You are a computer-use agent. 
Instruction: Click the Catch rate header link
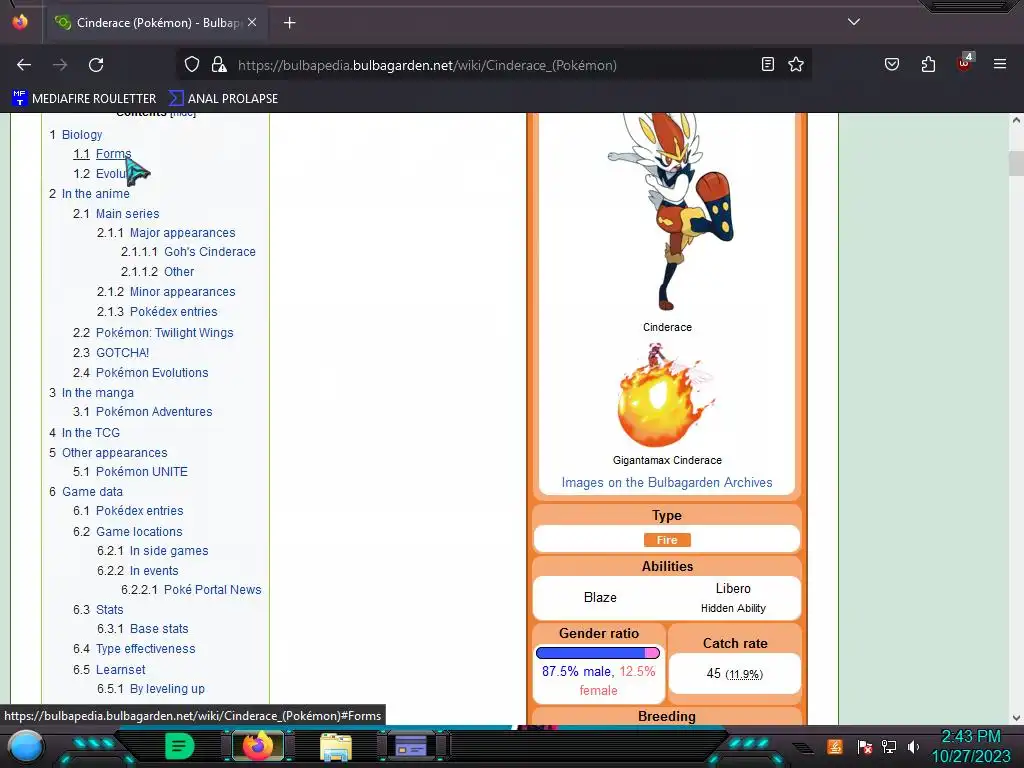click(x=735, y=643)
